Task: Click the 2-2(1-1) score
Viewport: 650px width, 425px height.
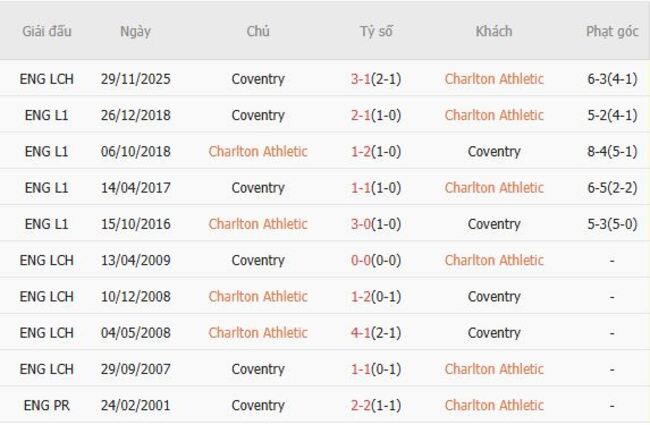Action: coord(376,405)
